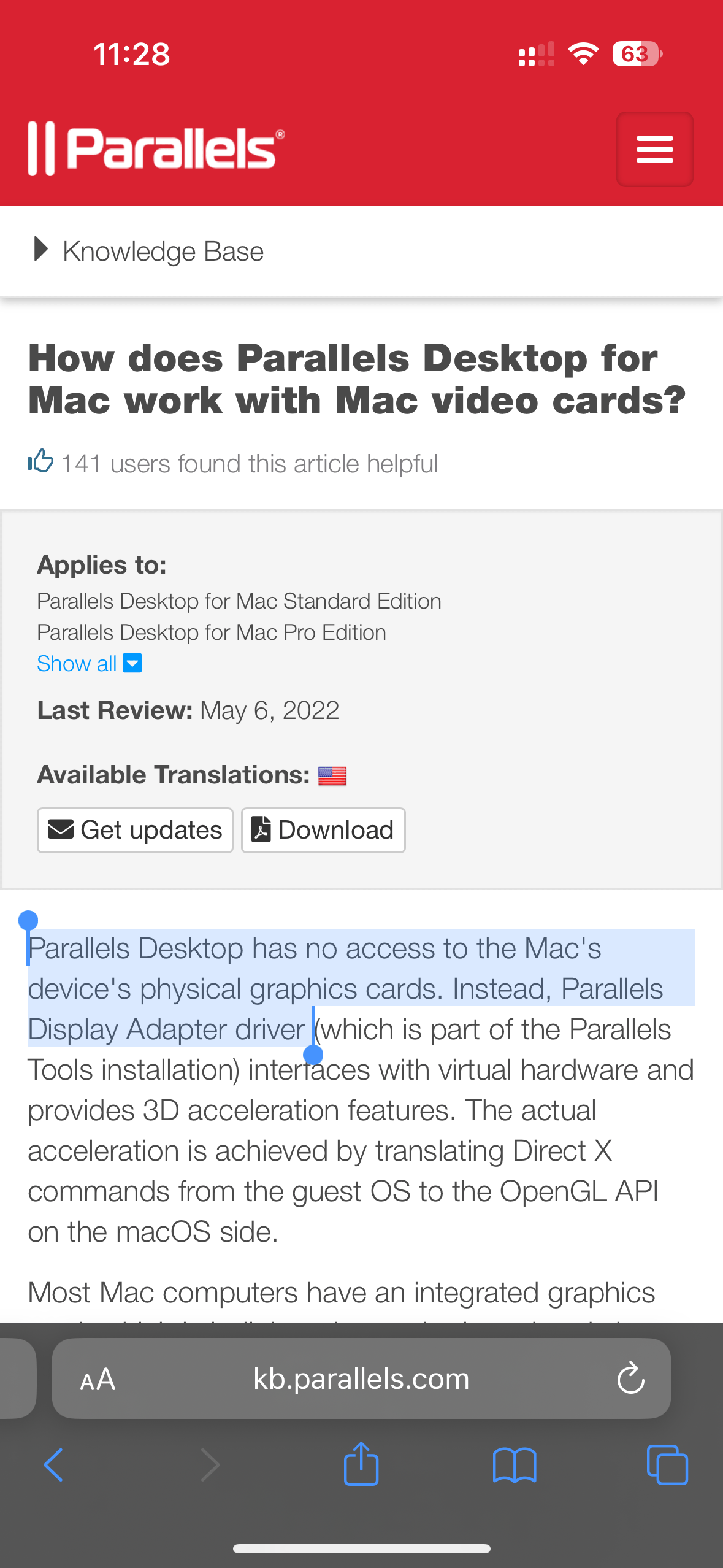This screenshot has height=1568, width=723.
Task: Tap the kb.parallels.com address bar
Action: click(x=361, y=1378)
